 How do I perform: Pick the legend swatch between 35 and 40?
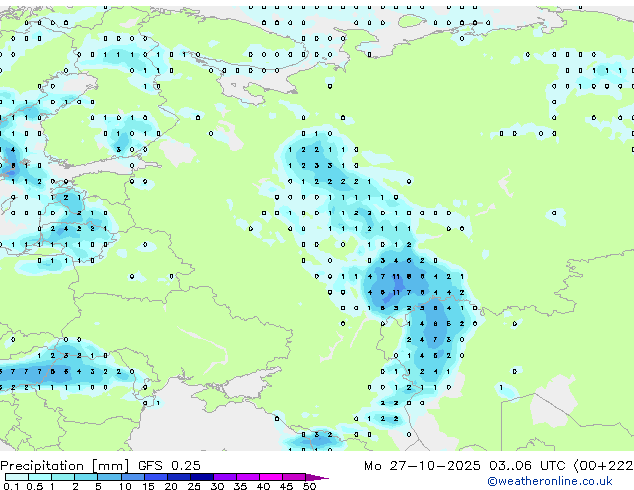tap(247, 477)
